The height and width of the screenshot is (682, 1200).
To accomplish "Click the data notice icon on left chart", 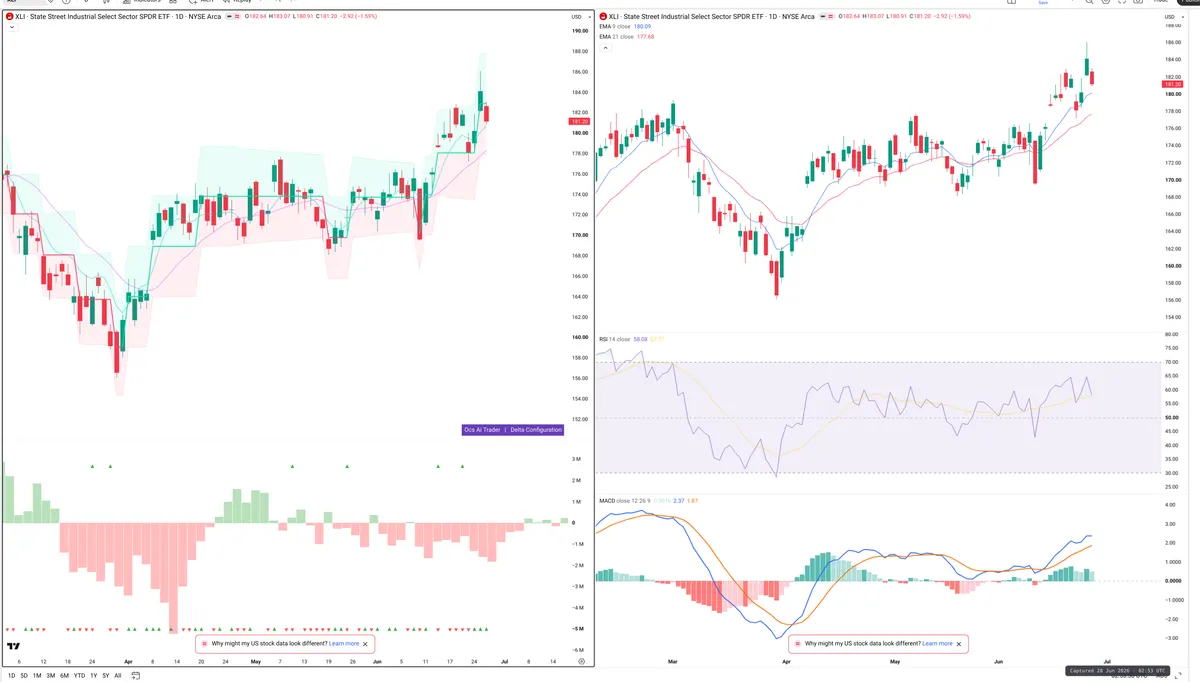I will tap(205, 644).
